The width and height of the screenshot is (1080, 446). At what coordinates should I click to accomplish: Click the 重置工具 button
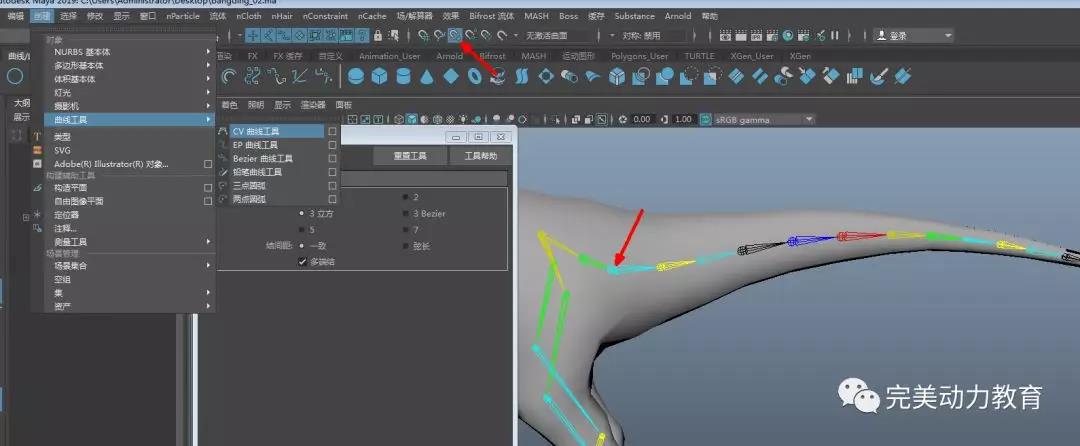coord(409,156)
